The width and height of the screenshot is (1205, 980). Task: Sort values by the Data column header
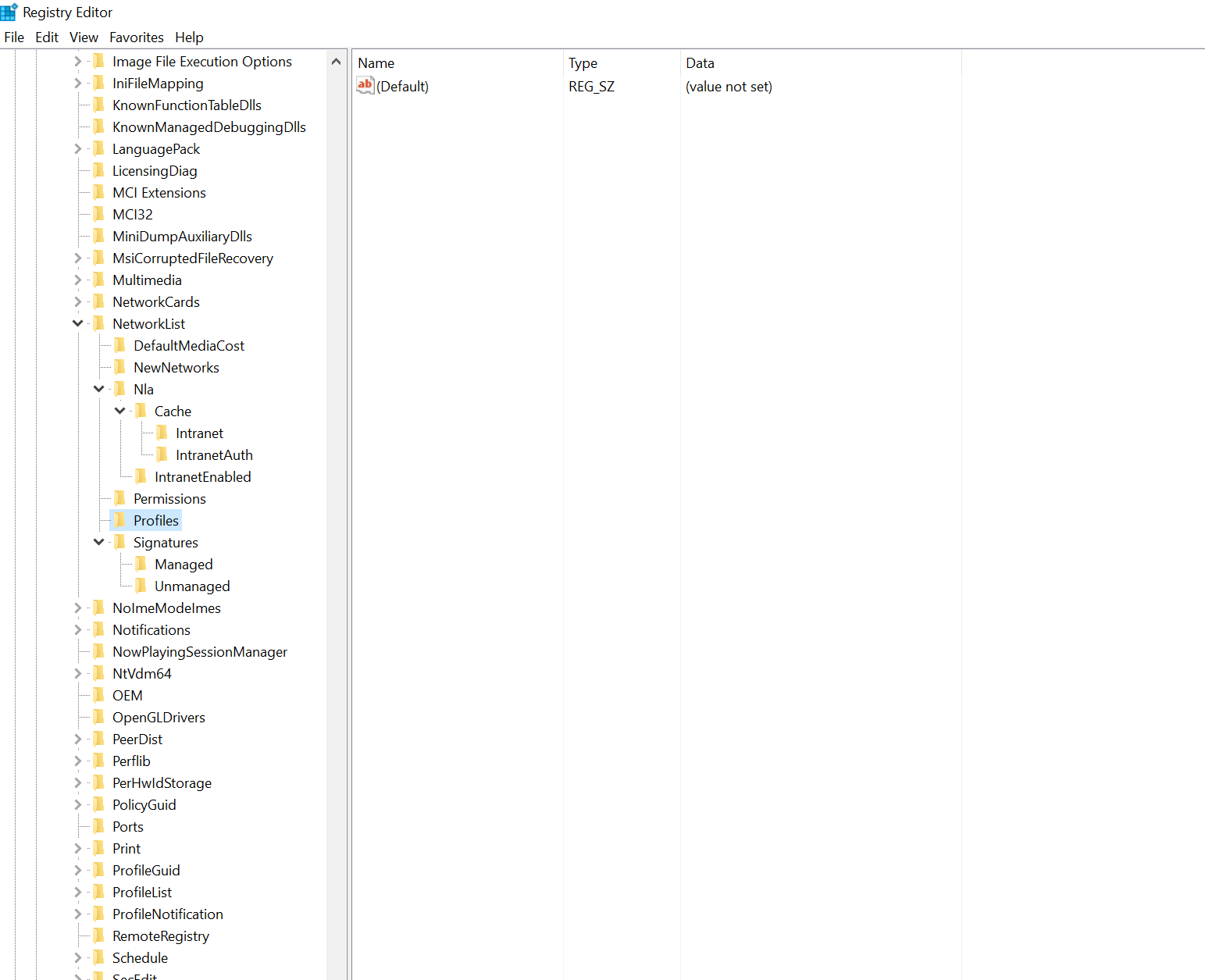(x=821, y=62)
